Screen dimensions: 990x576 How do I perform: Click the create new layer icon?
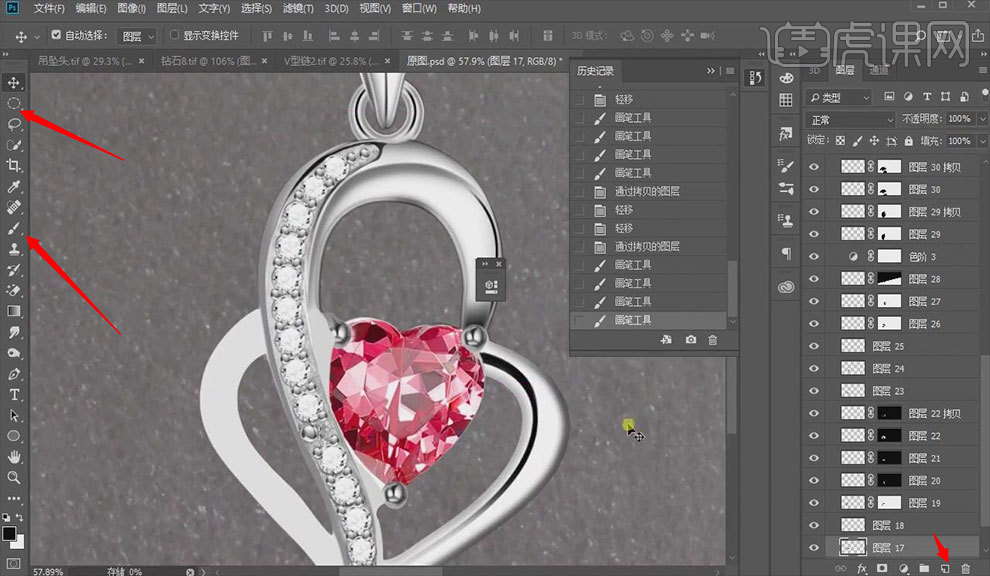point(945,568)
